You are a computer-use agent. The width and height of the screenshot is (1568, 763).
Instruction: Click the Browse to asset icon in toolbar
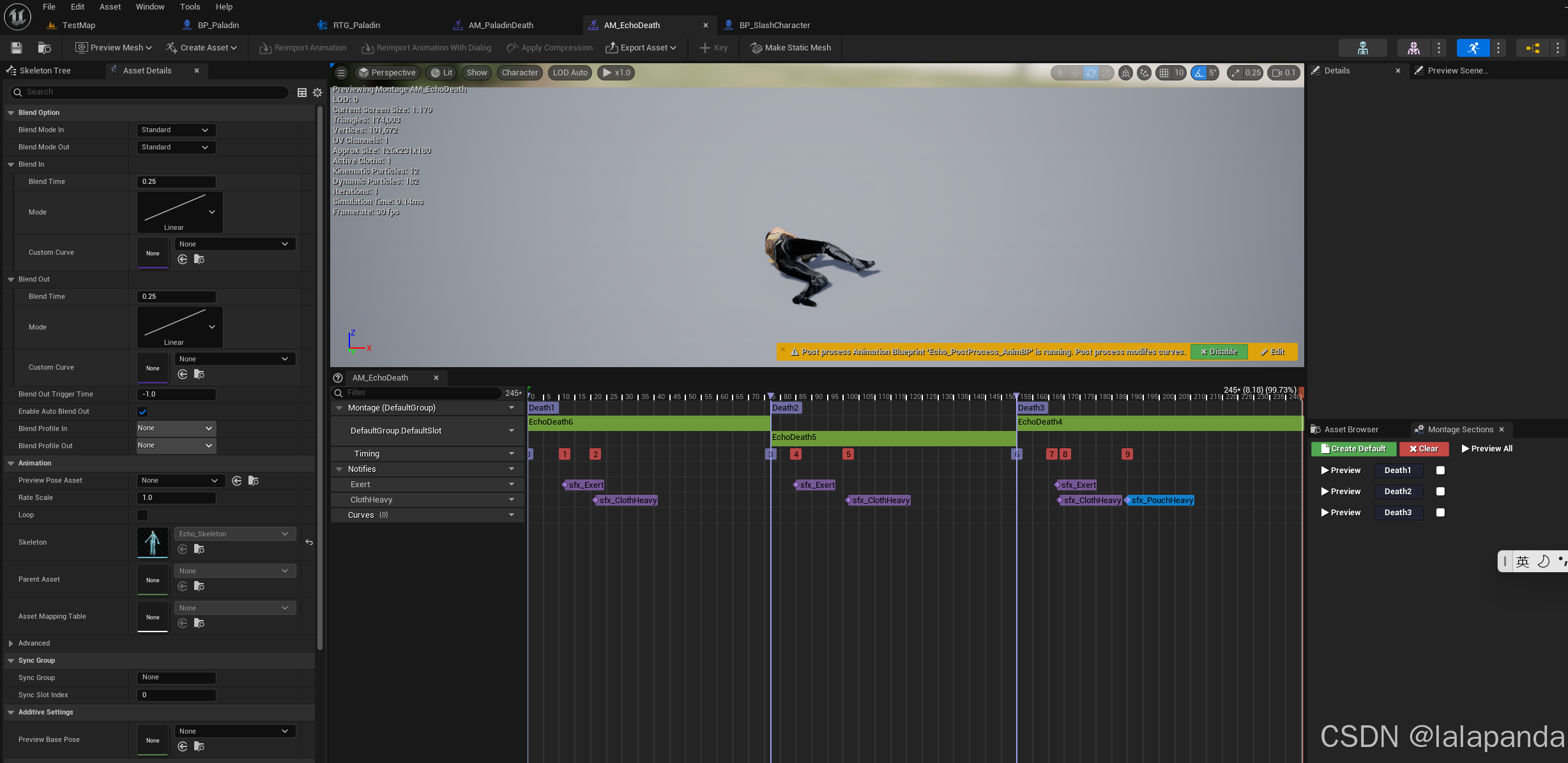point(44,48)
